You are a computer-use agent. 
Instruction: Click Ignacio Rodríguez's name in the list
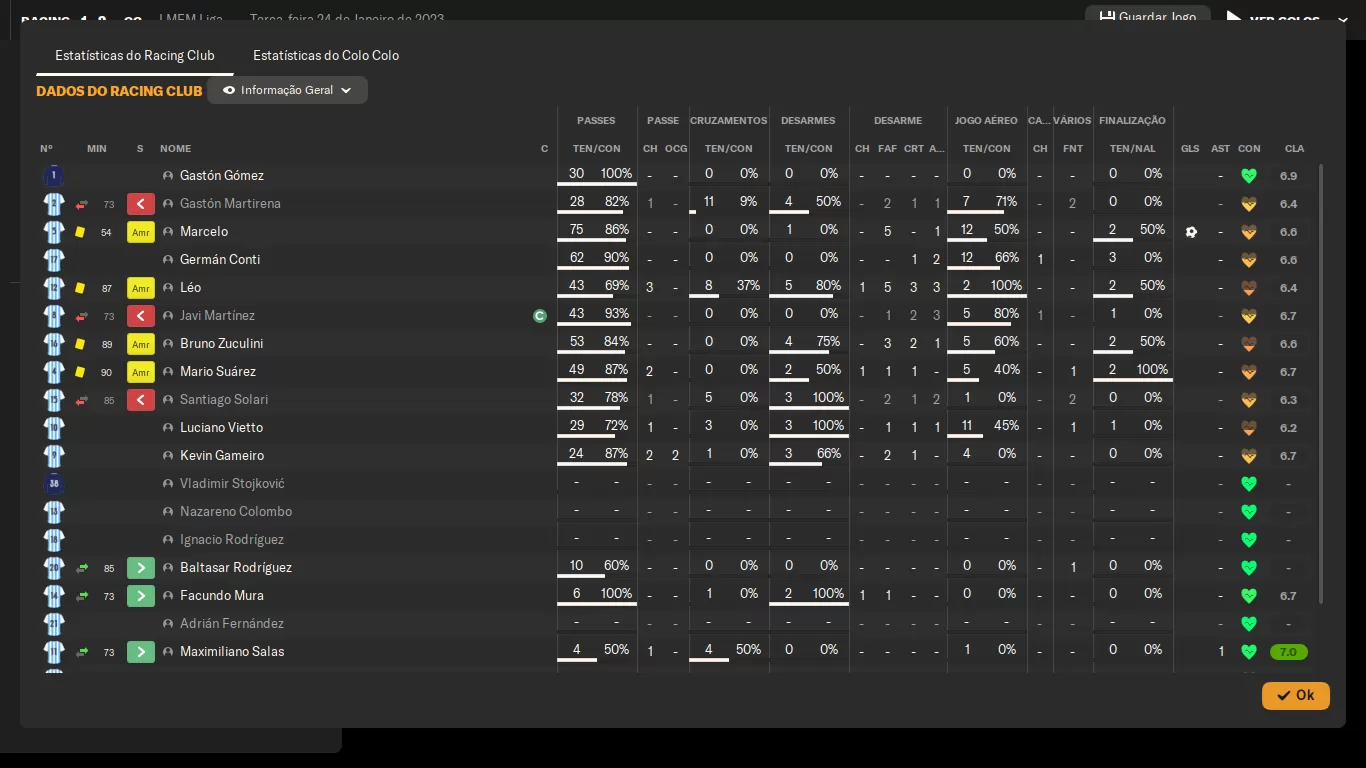[x=232, y=540]
